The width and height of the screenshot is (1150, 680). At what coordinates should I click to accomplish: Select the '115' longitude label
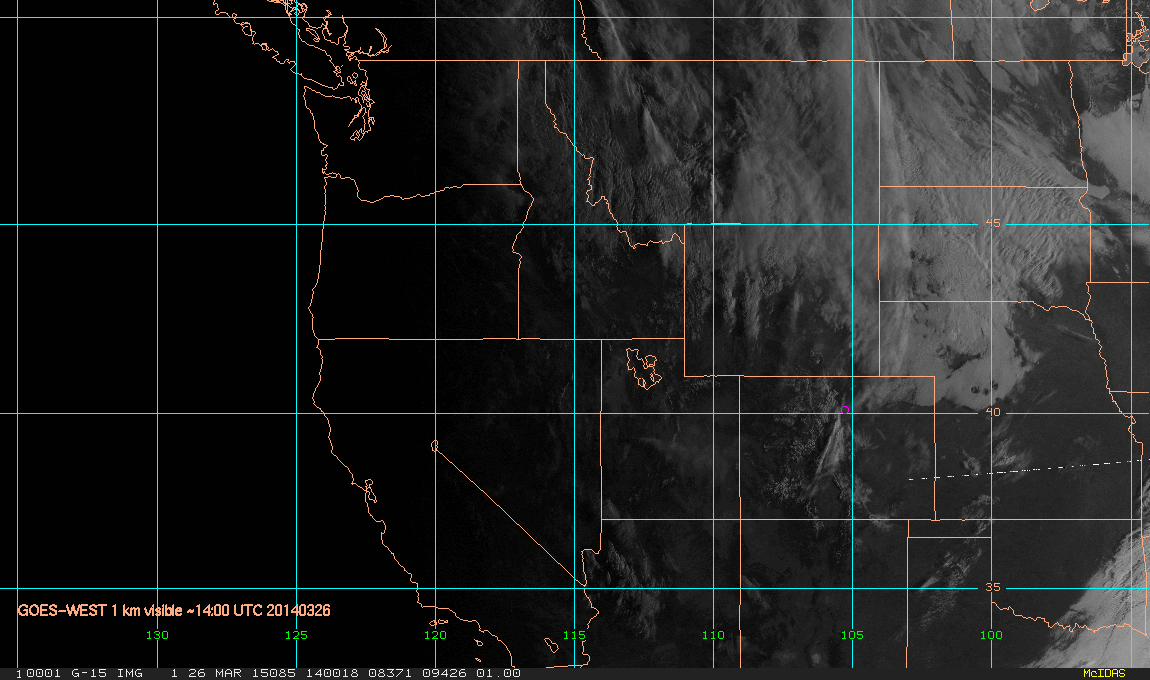point(574,635)
